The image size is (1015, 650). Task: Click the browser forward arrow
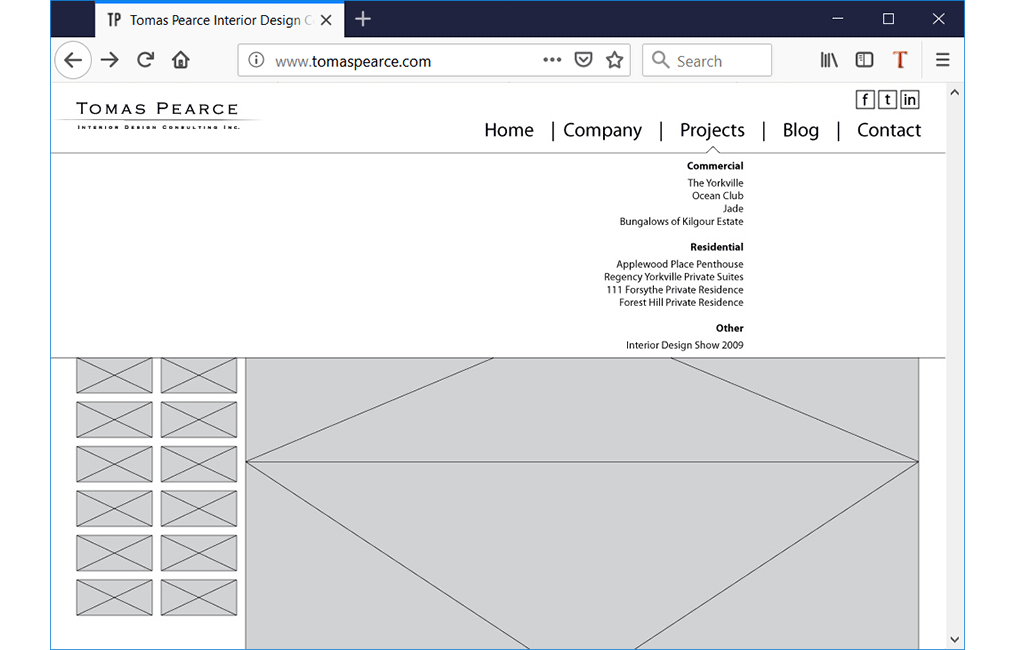coord(110,60)
